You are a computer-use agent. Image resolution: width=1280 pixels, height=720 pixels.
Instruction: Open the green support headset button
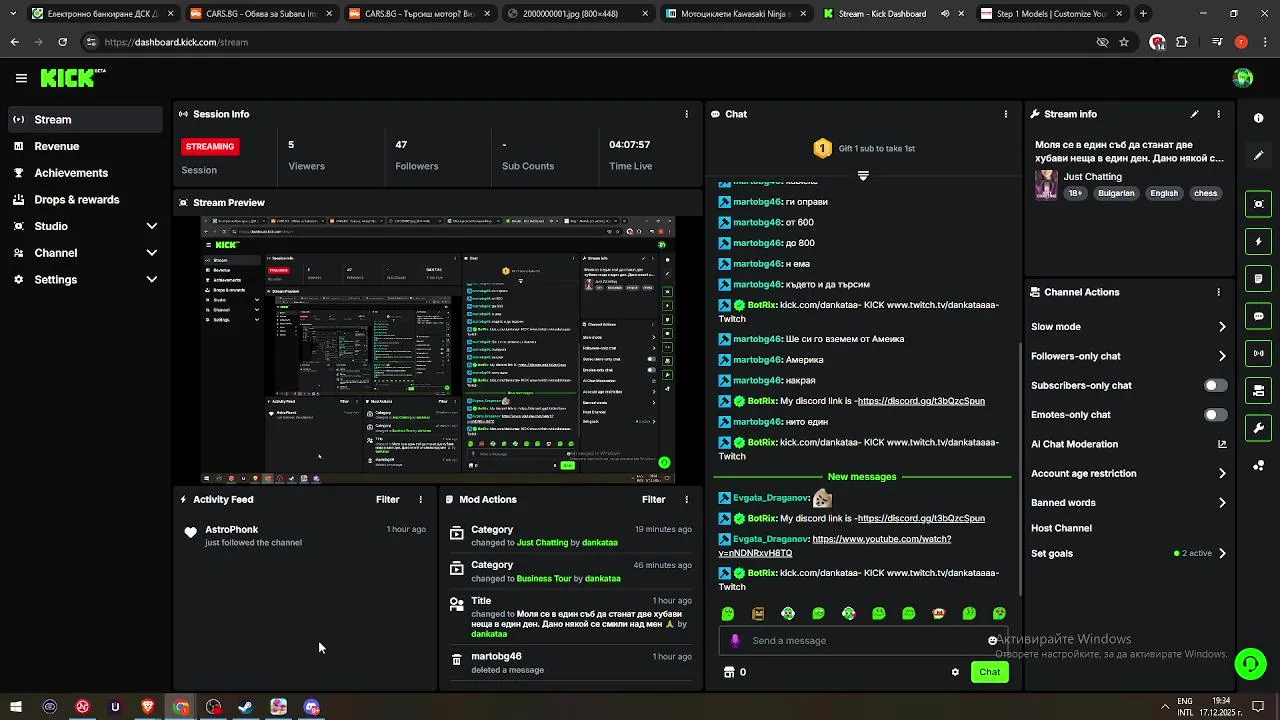click(1249, 664)
